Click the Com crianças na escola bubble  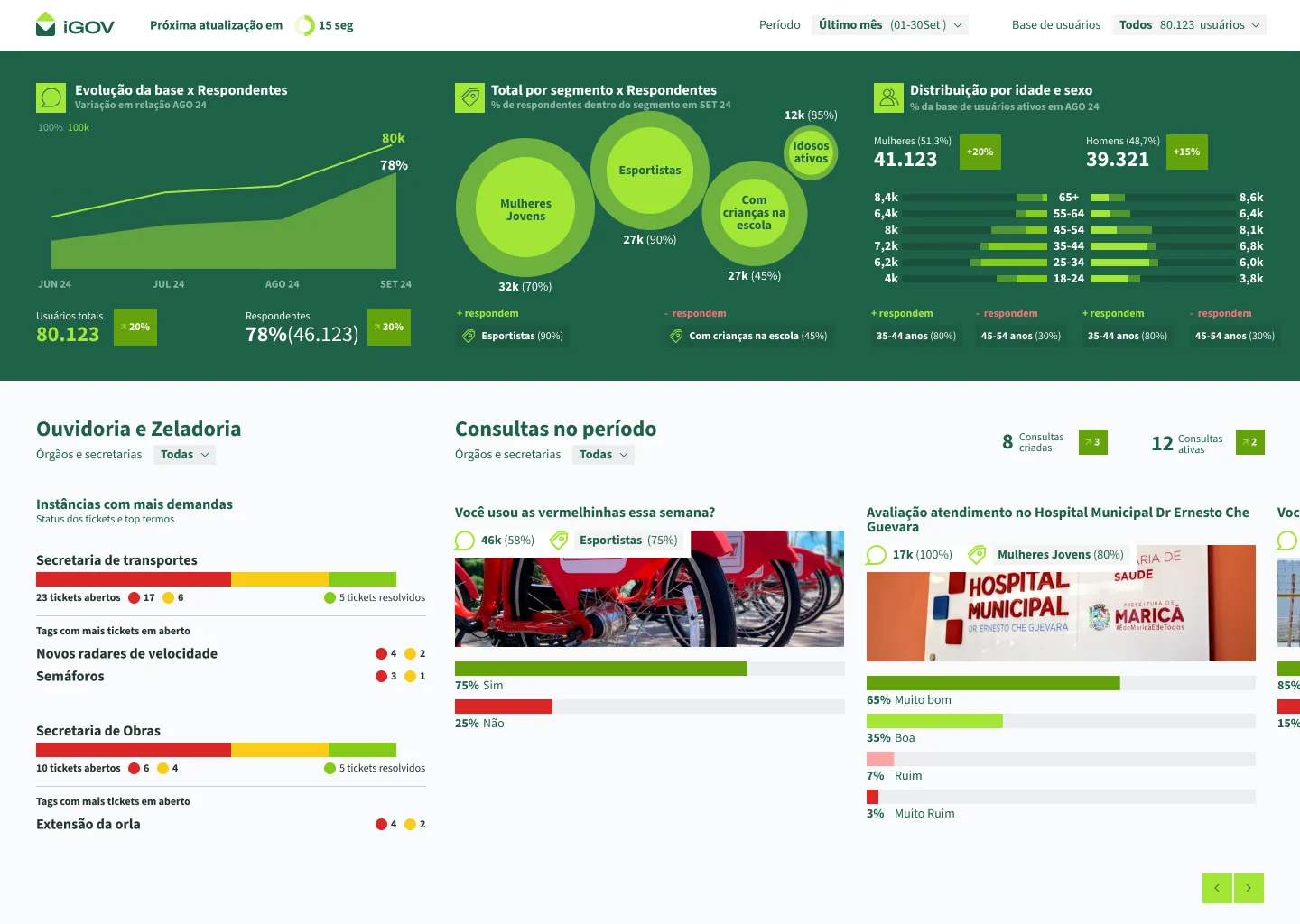[754, 213]
